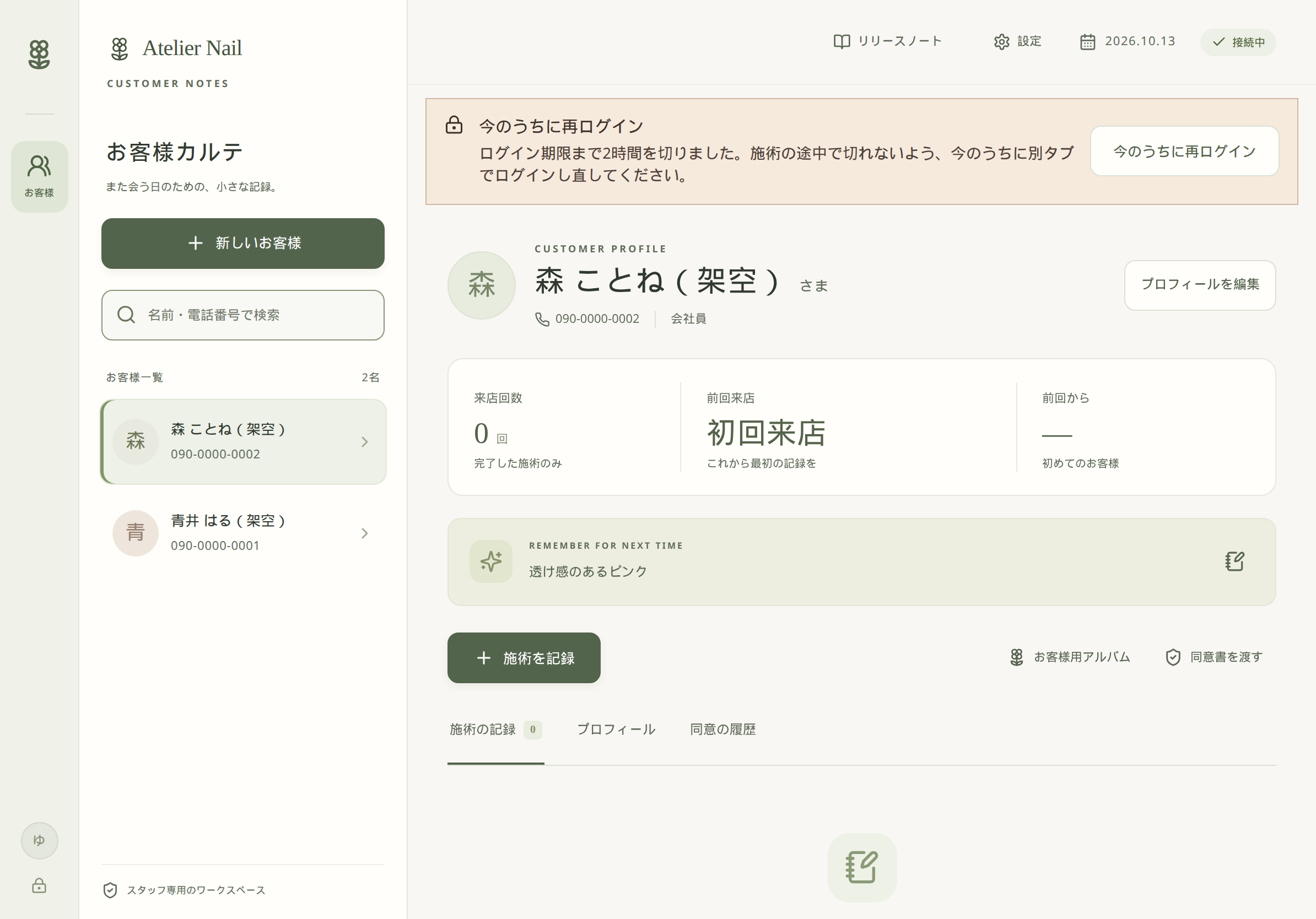Click the phone icon beside 090-0000-0002
Screen dimensions: 1316x919
(542, 319)
